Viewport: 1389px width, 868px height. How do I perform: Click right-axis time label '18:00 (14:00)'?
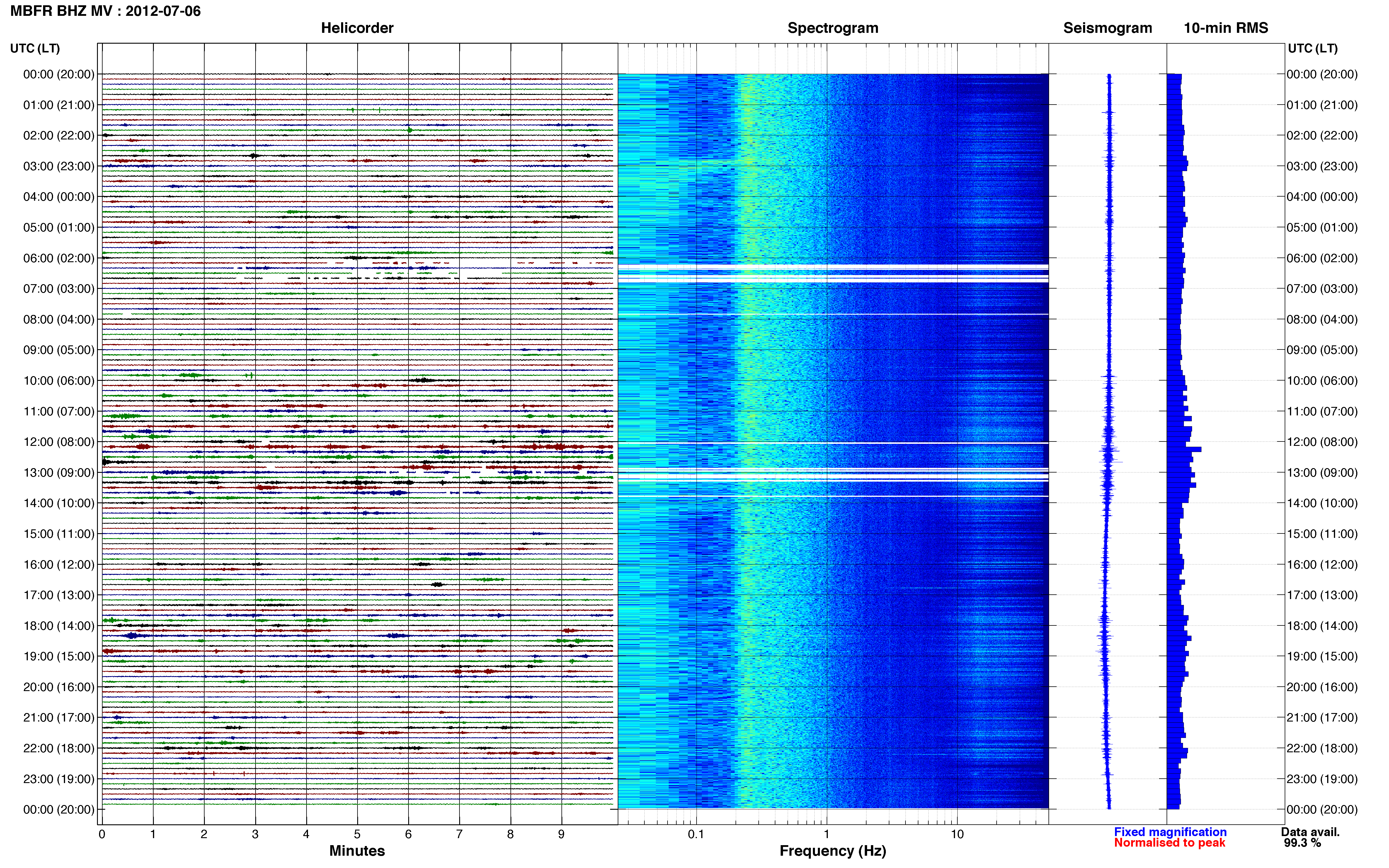[x=1322, y=626]
